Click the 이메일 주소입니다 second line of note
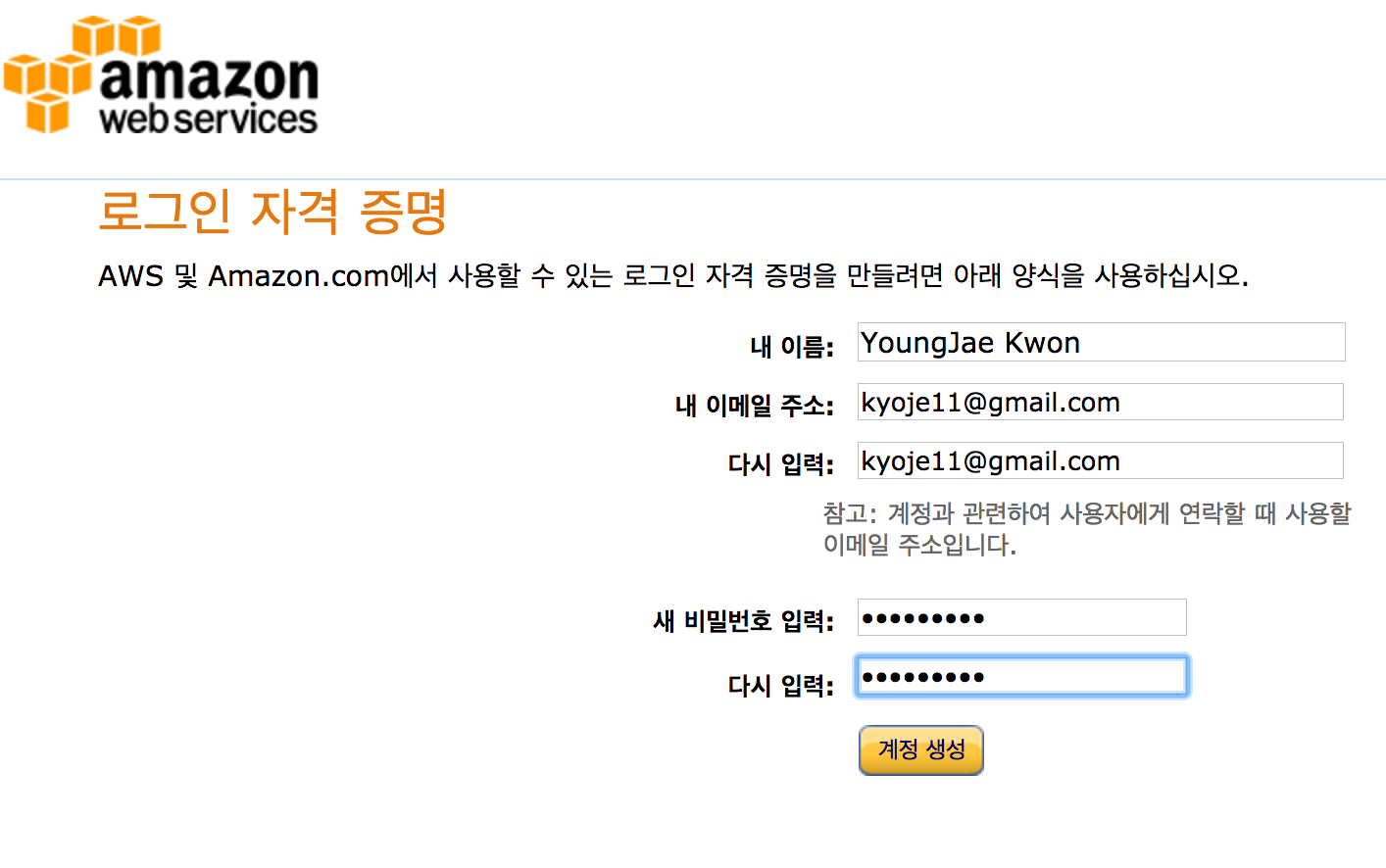The height and width of the screenshot is (868, 1386). pos(919,545)
